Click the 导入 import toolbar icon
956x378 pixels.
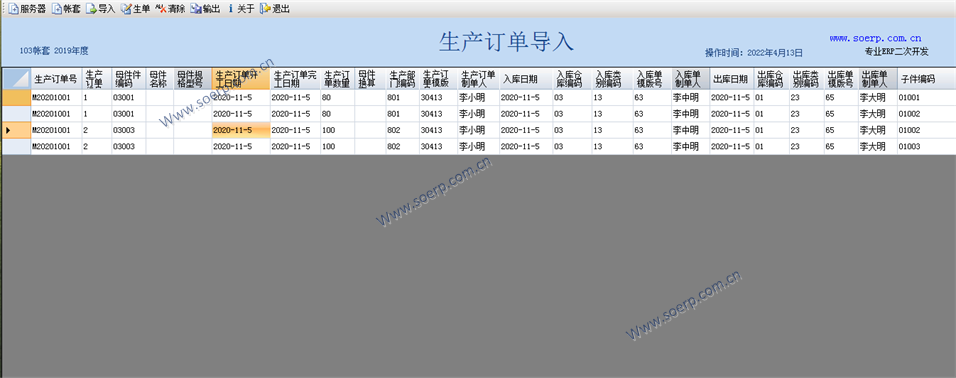[91, 9]
